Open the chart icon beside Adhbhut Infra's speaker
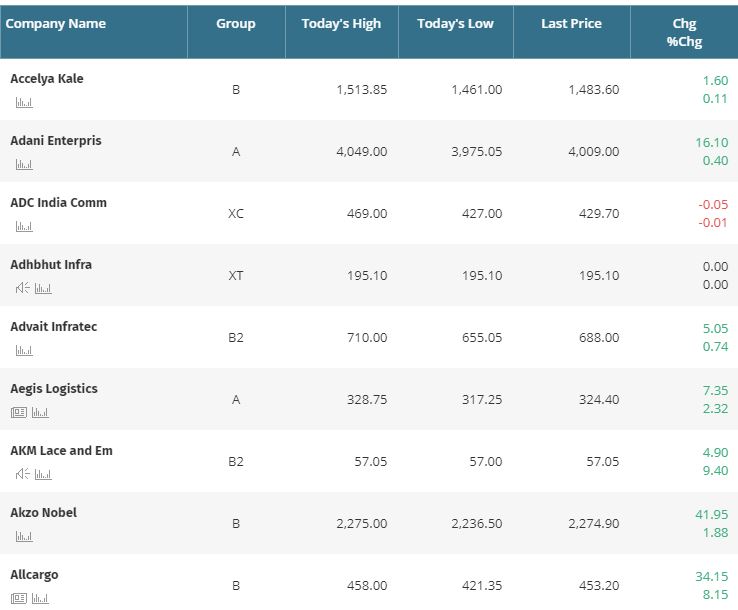The height and width of the screenshot is (610, 738). [43, 288]
